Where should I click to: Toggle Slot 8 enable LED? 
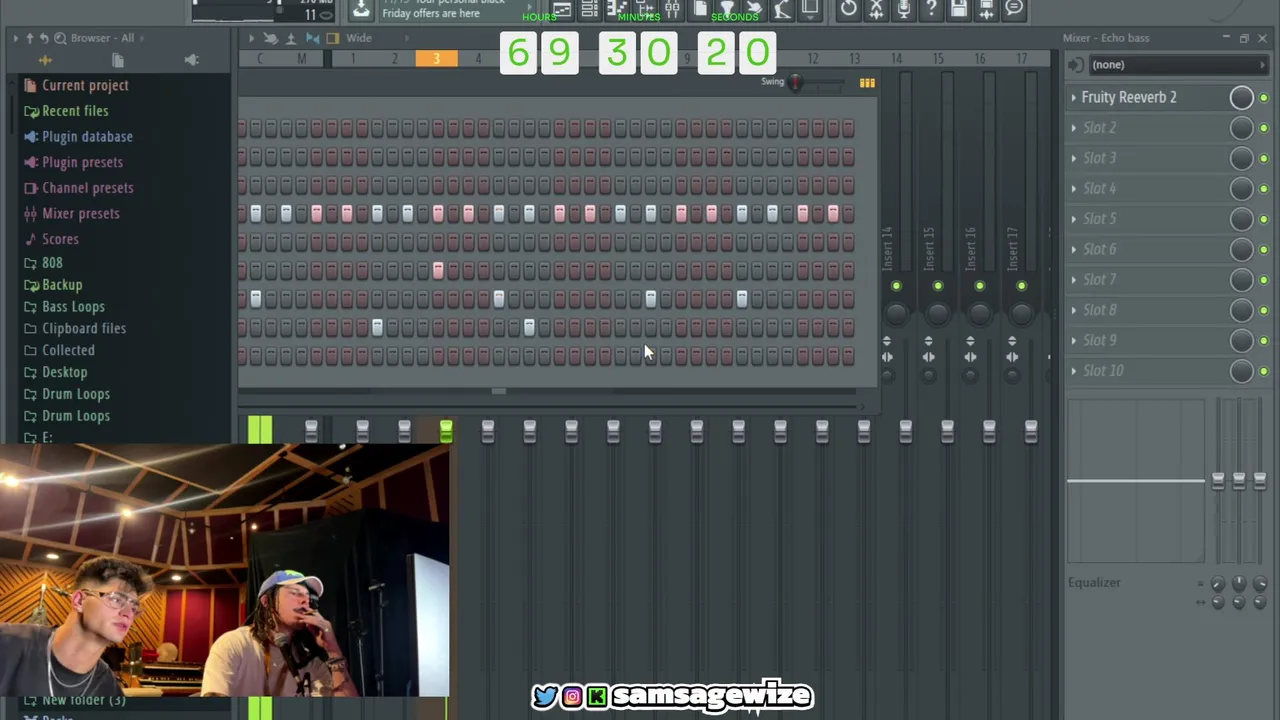1264,310
